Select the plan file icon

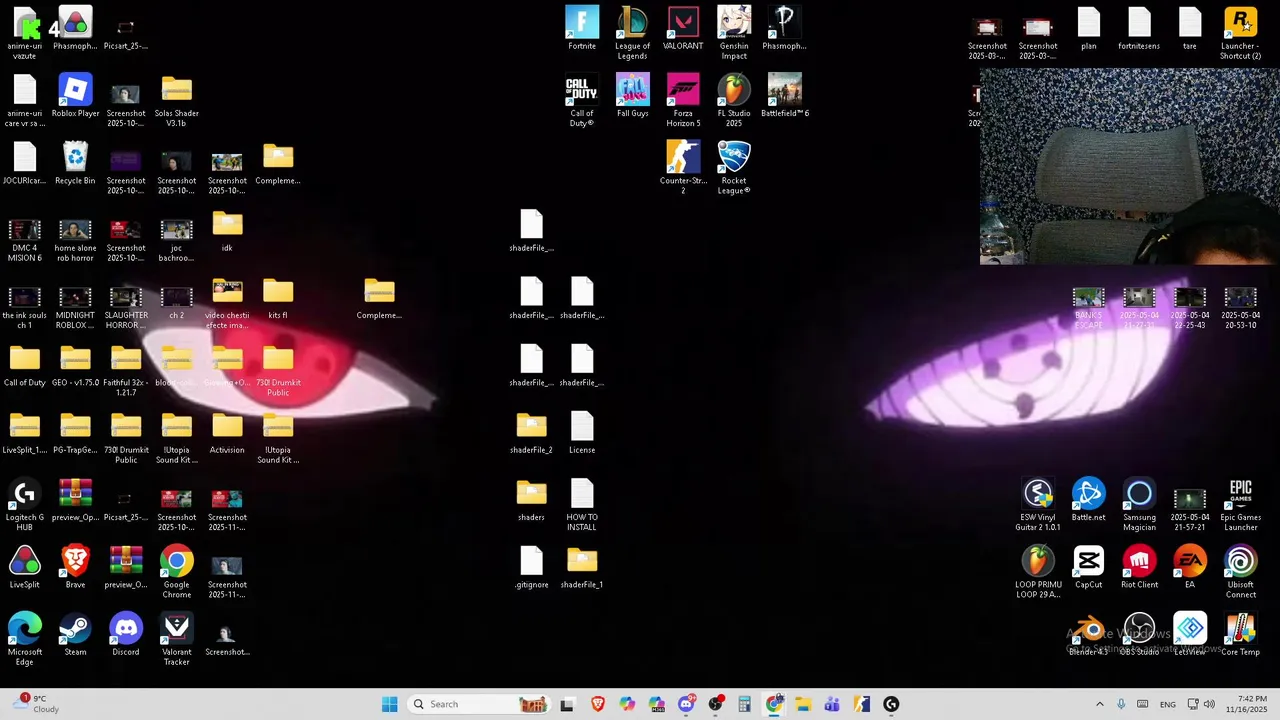(1088, 28)
